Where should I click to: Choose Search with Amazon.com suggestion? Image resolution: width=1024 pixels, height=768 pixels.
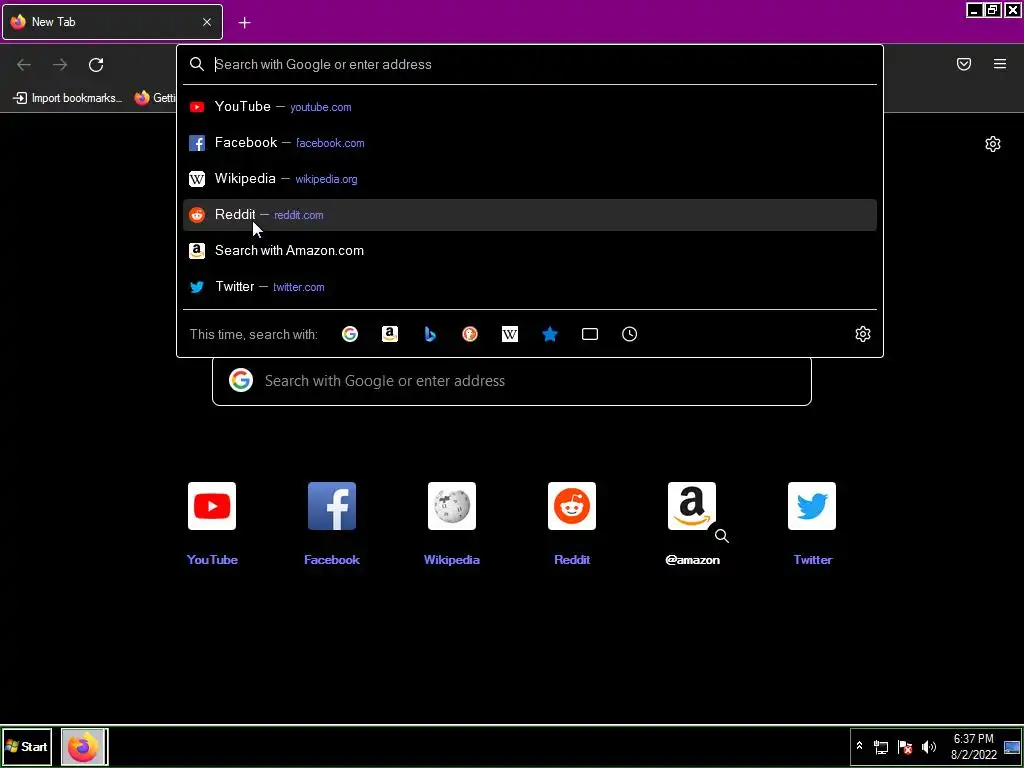(530, 251)
